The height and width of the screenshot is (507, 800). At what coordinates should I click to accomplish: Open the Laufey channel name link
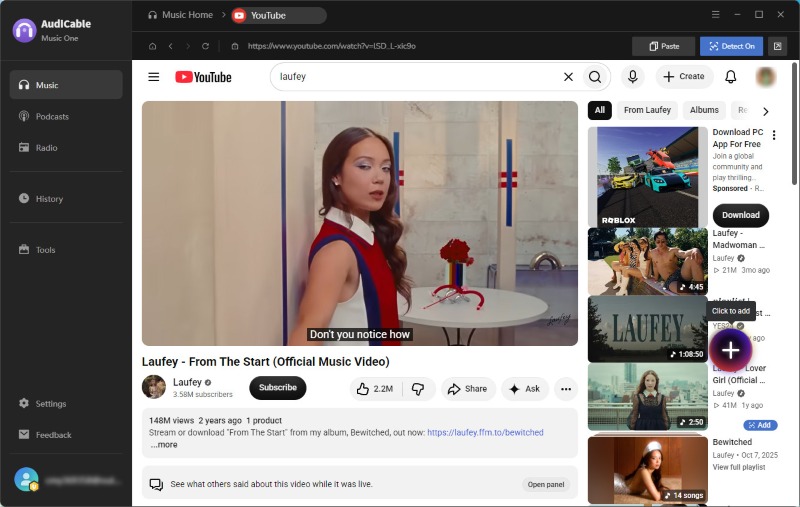187,382
